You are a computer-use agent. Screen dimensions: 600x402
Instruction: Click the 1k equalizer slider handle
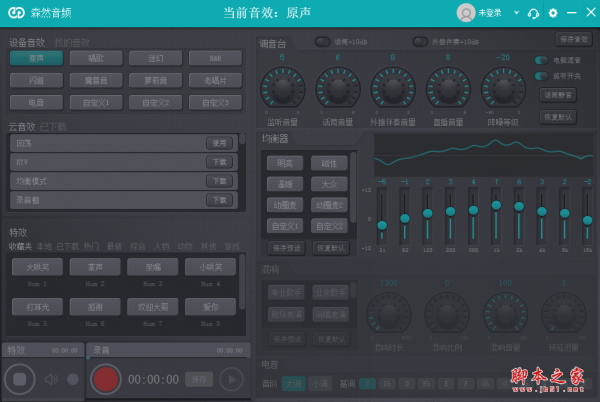click(x=496, y=206)
